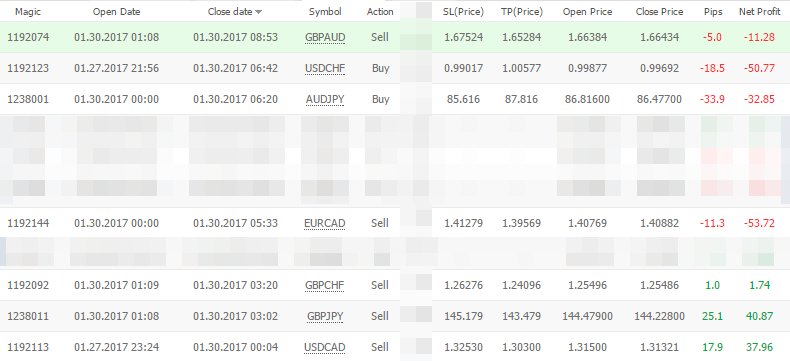The height and width of the screenshot is (361, 790).
Task: Open the USDCHF symbol link
Action: coord(325,68)
